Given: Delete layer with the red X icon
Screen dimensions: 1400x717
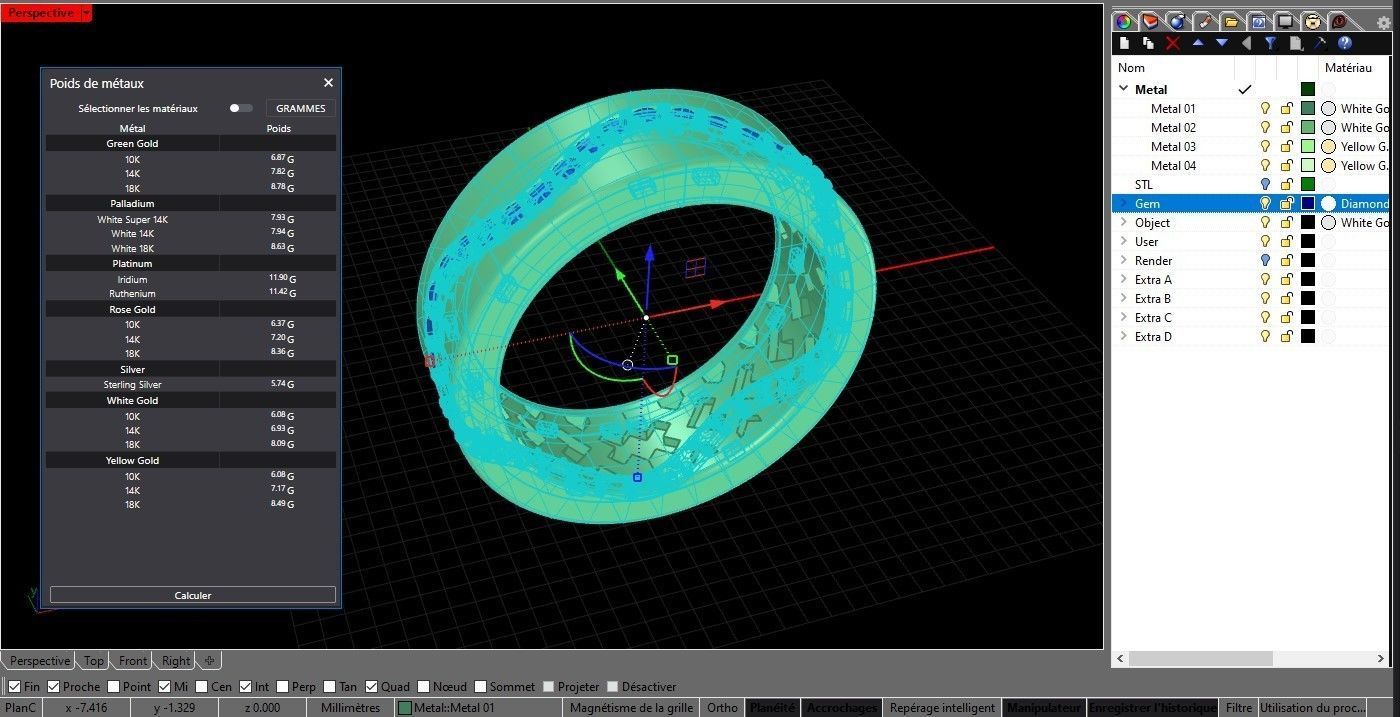Looking at the screenshot, I should (1173, 43).
